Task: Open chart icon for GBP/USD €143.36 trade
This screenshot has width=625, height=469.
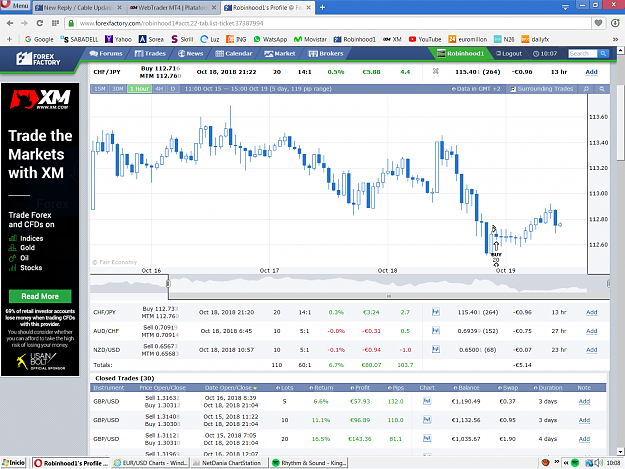Action: click(x=427, y=438)
